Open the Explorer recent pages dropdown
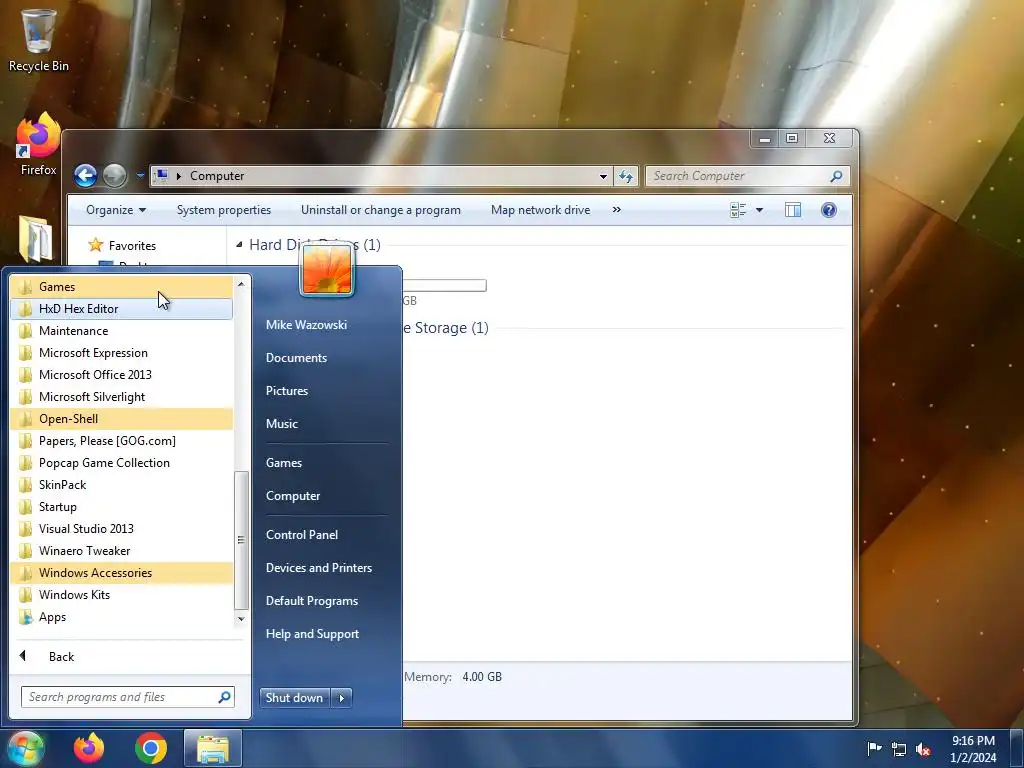 tap(140, 175)
